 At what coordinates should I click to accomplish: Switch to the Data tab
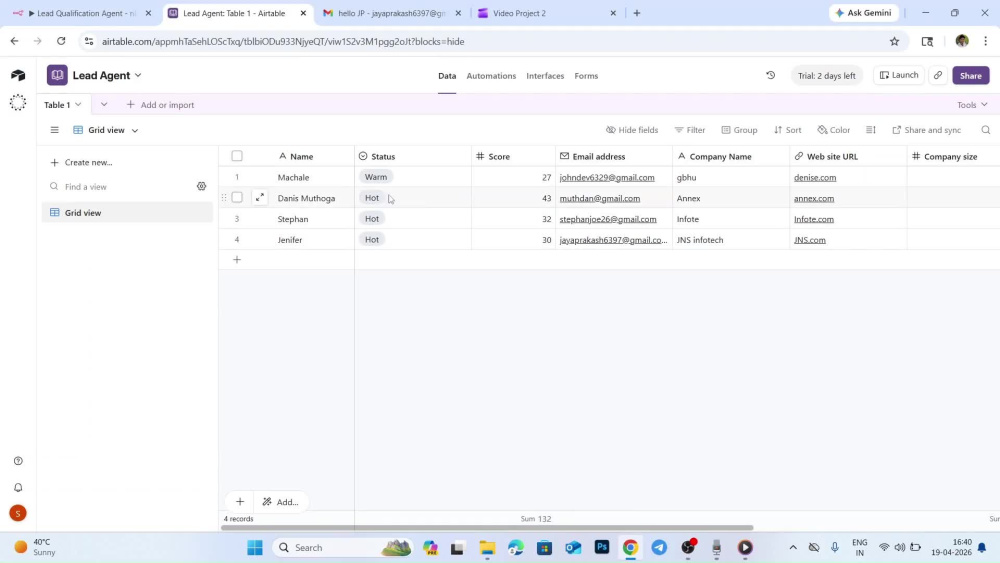point(447,76)
